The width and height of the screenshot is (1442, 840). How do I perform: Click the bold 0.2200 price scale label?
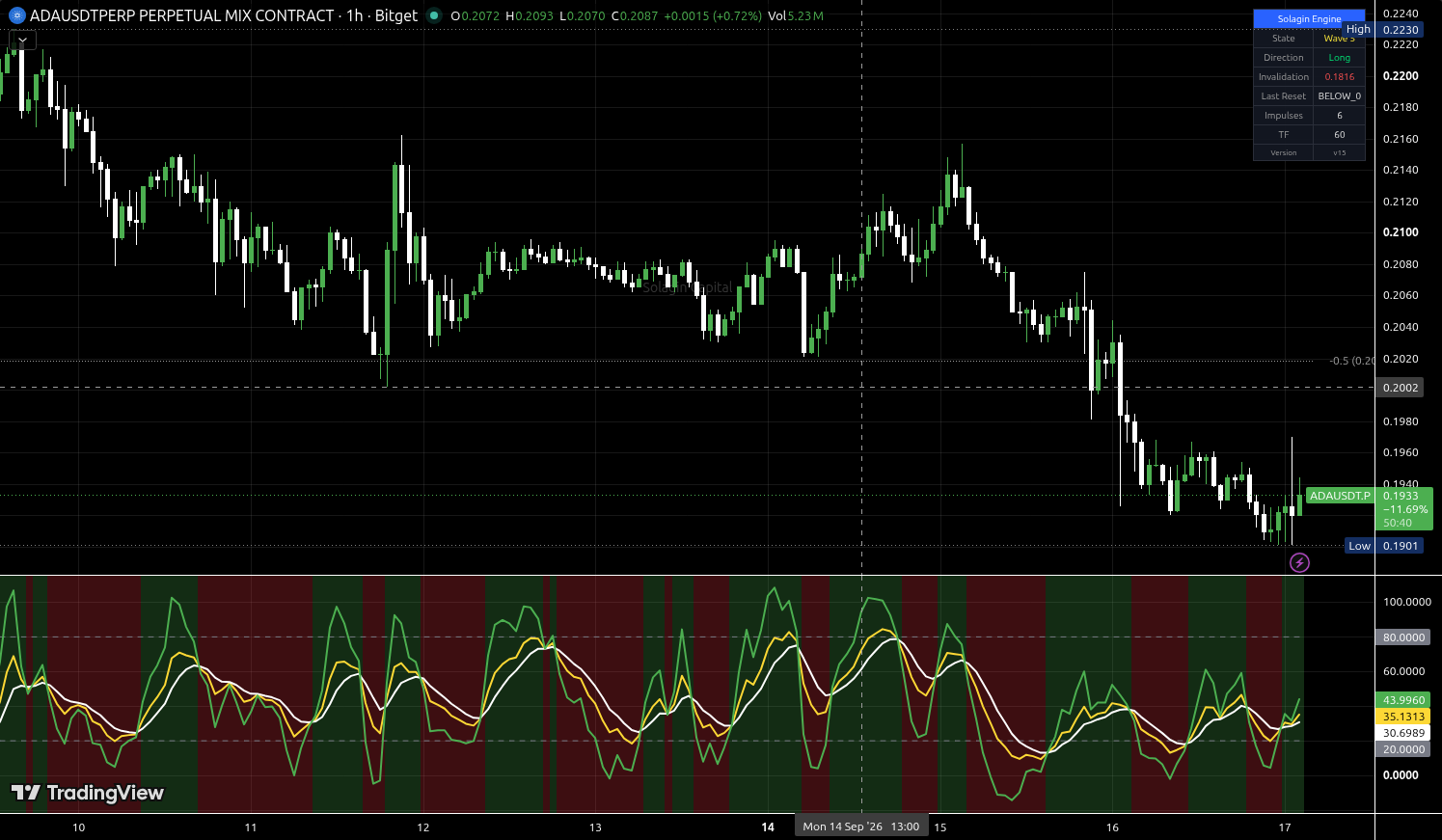[1401, 76]
